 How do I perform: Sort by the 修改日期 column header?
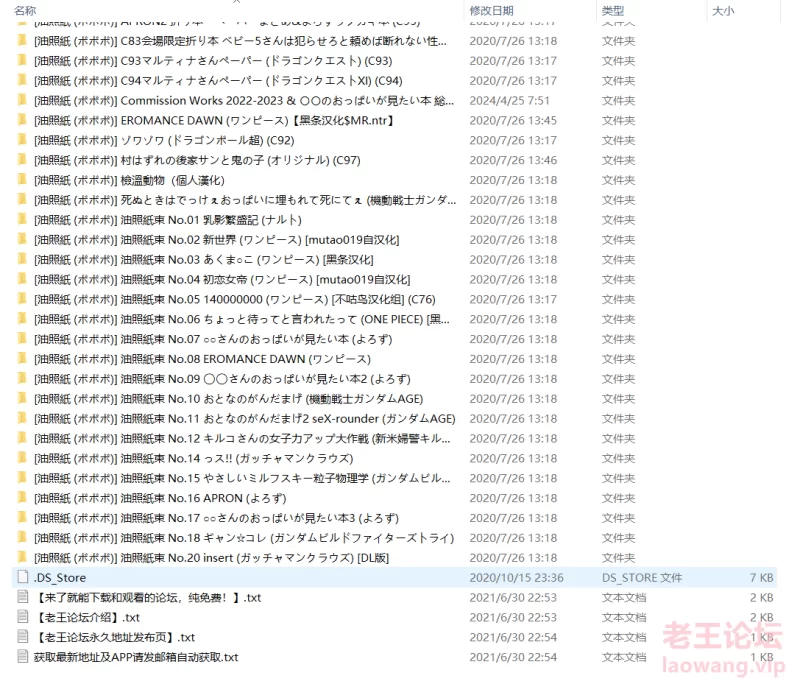(491, 10)
